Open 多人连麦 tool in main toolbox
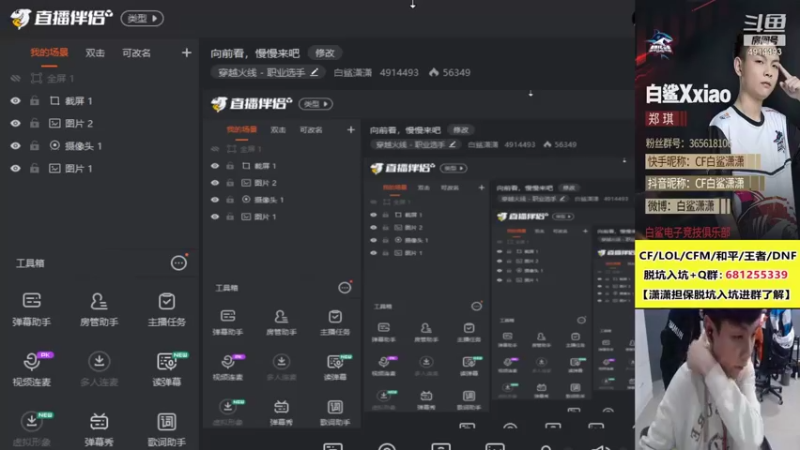Screen dimensions: 800x450 (99, 369)
